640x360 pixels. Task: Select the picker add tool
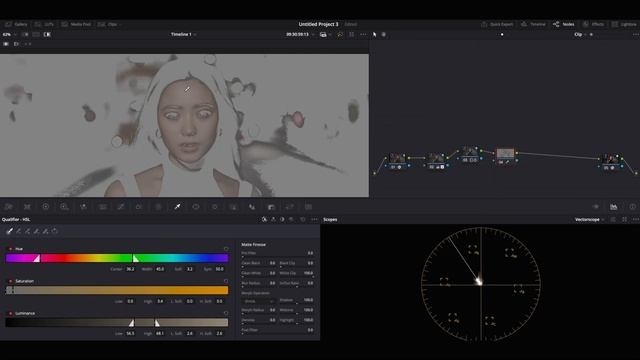coord(28,231)
